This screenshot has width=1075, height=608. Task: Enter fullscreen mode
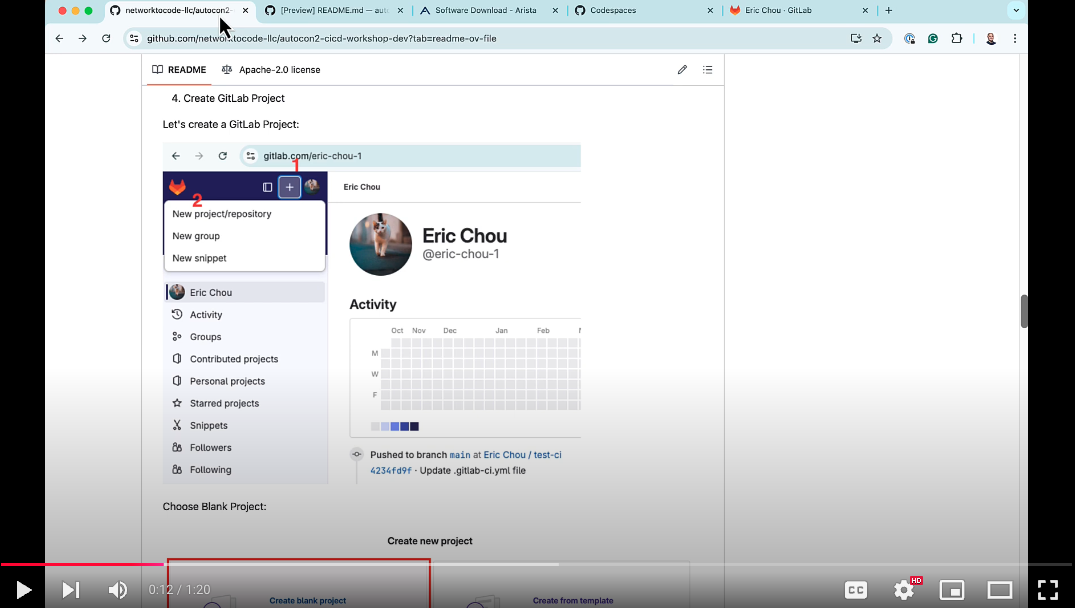pyautogui.click(x=1048, y=589)
